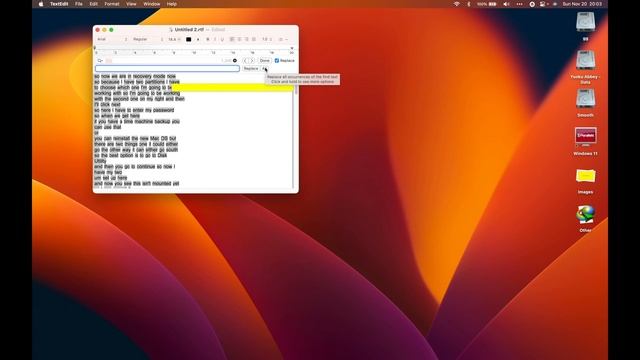Image resolution: width=640 pixels, height=360 pixels.
Task: Click into the find text field
Action: [x=167, y=60]
